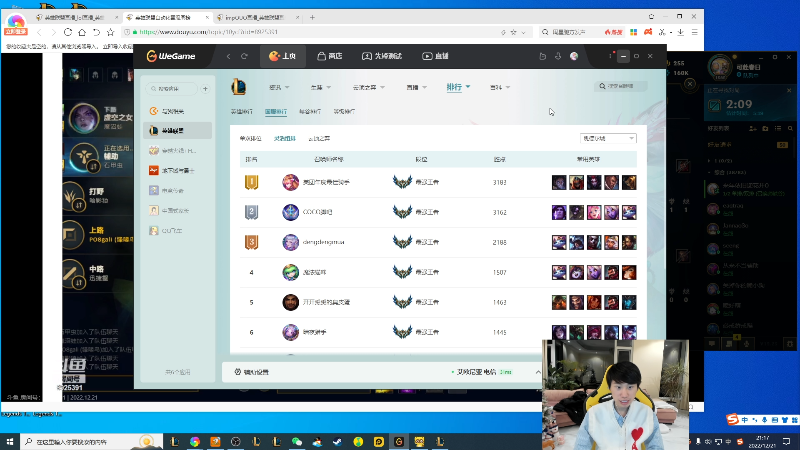Click add friend icon in LoL friends list
Viewport: 800px width, 450px height.
point(753,129)
